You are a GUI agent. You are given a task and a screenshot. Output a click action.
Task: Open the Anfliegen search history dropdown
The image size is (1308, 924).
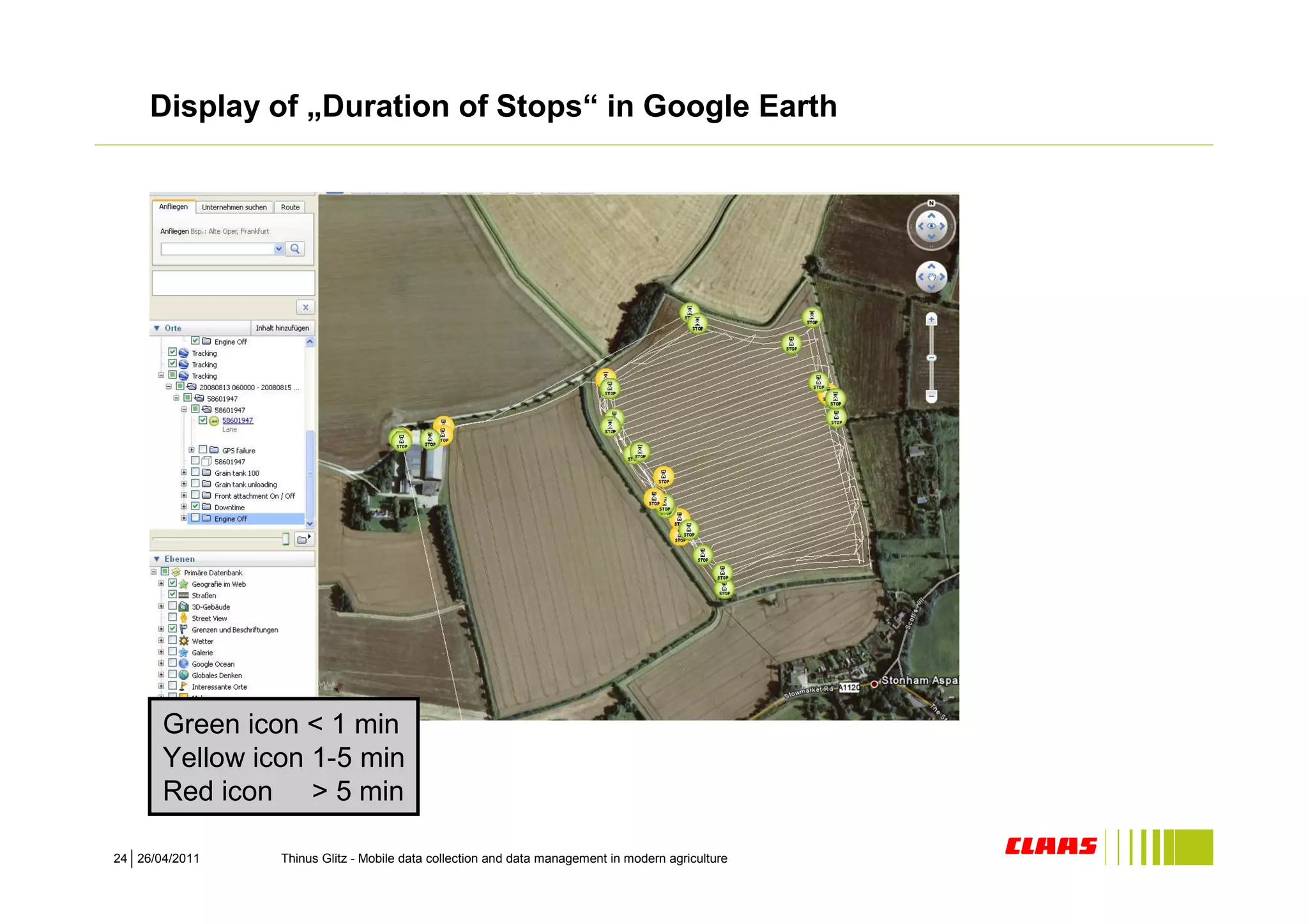point(278,249)
